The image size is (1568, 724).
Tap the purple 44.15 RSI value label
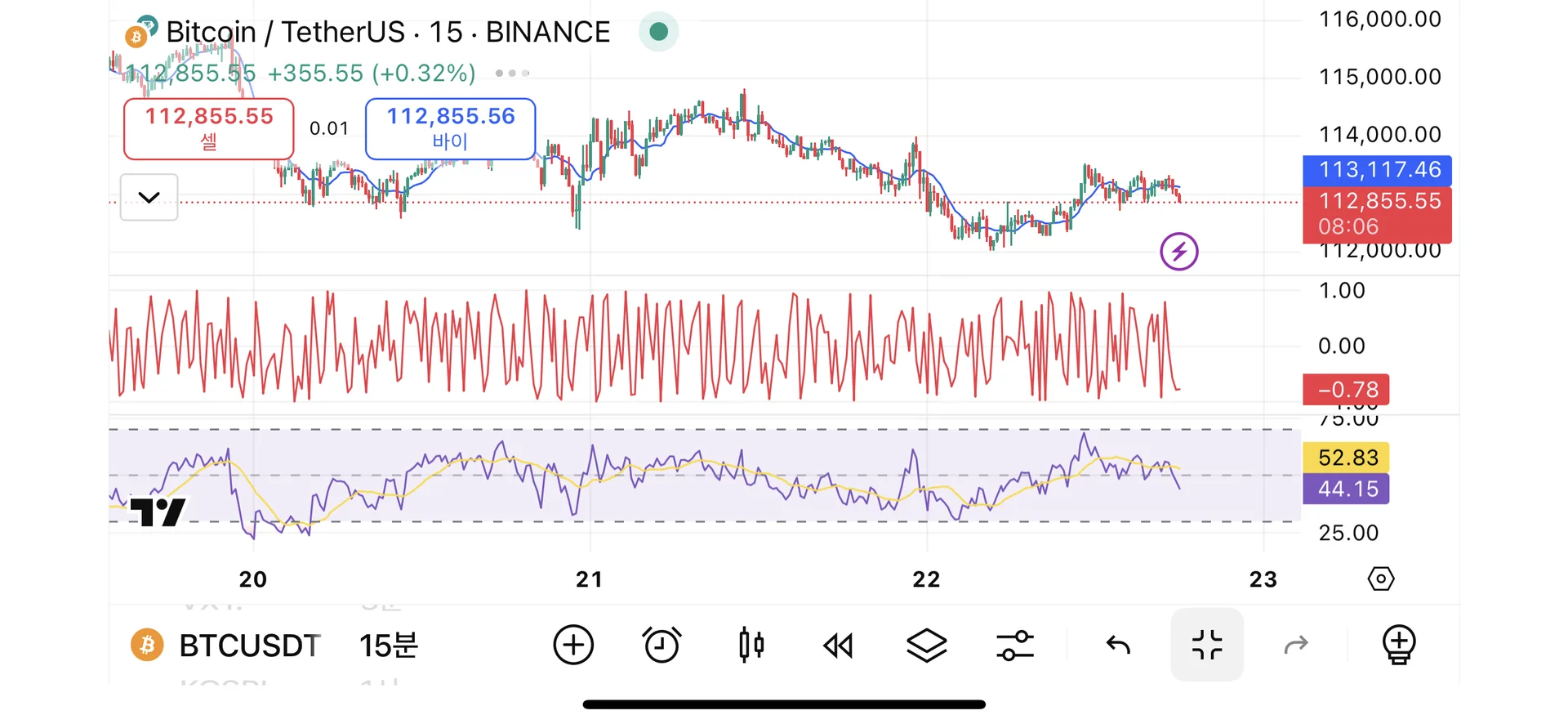coord(1346,489)
